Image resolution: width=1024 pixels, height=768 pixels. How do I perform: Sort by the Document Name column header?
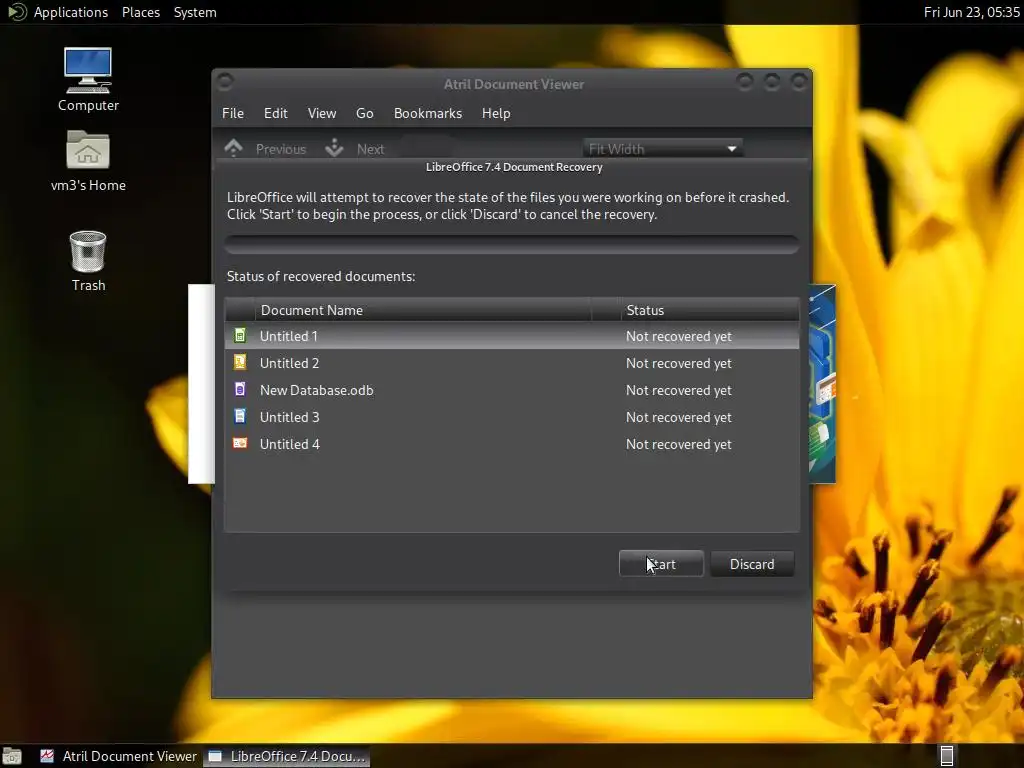(423, 310)
